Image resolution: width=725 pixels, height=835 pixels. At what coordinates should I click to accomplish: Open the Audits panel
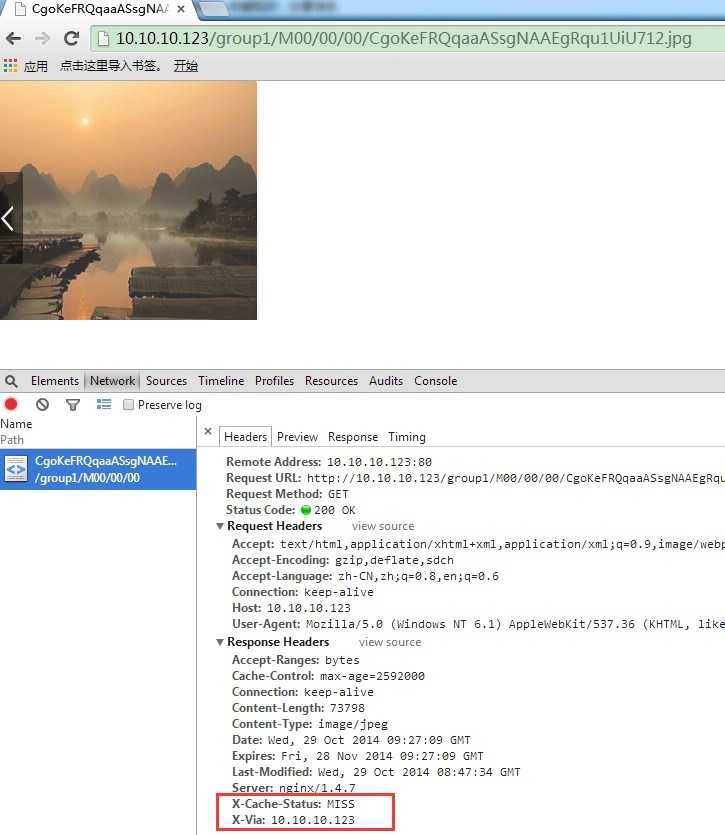coord(386,381)
